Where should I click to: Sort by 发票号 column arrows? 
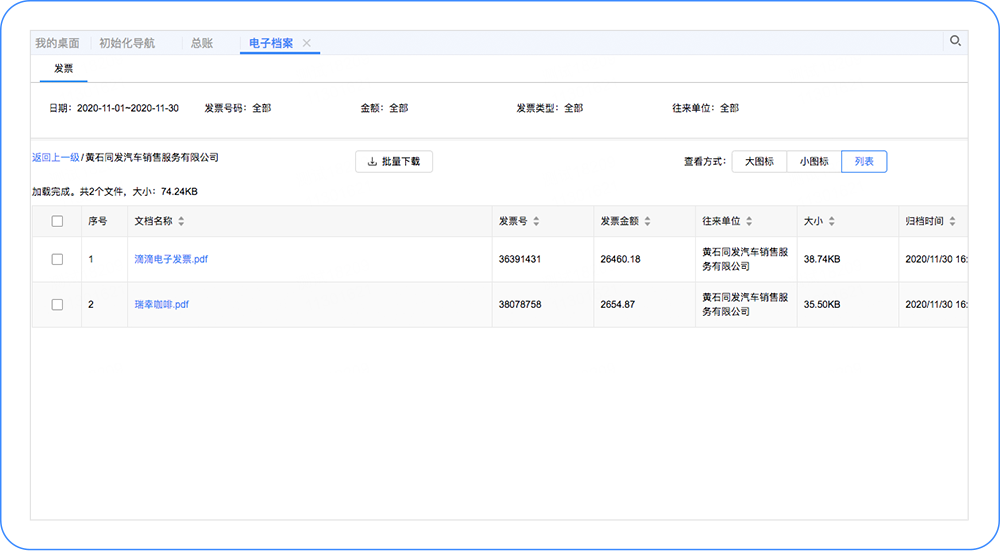[x=536, y=221]
